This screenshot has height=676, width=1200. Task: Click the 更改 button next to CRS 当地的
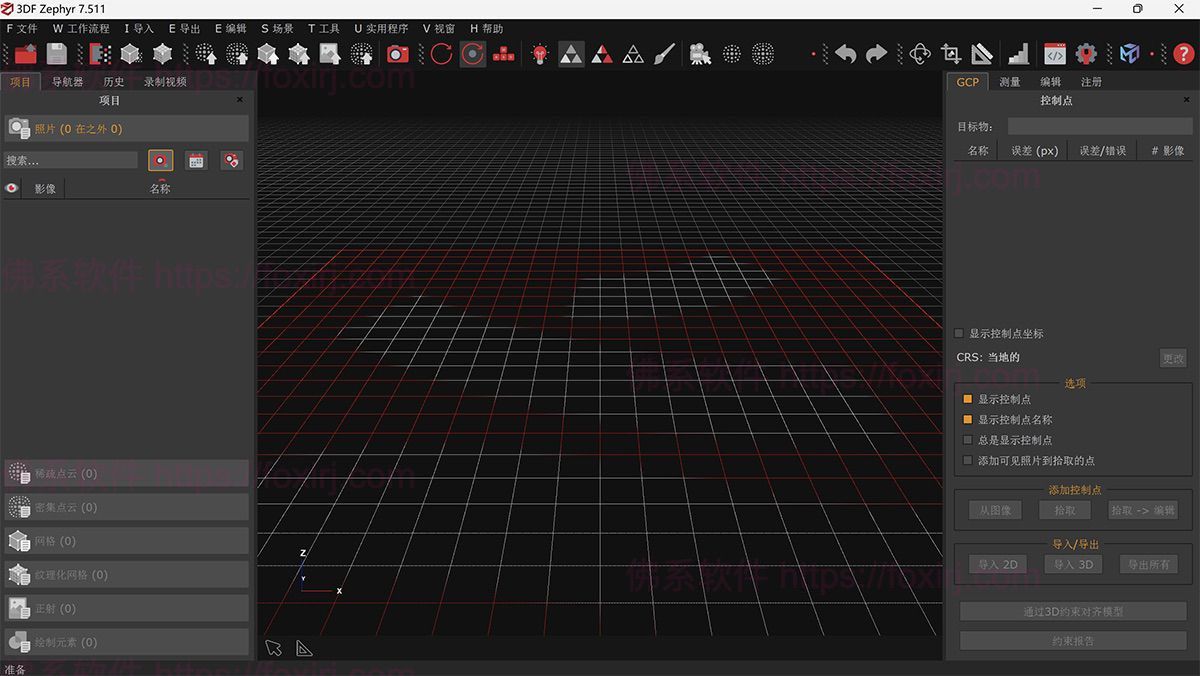tap(1173, 357)
